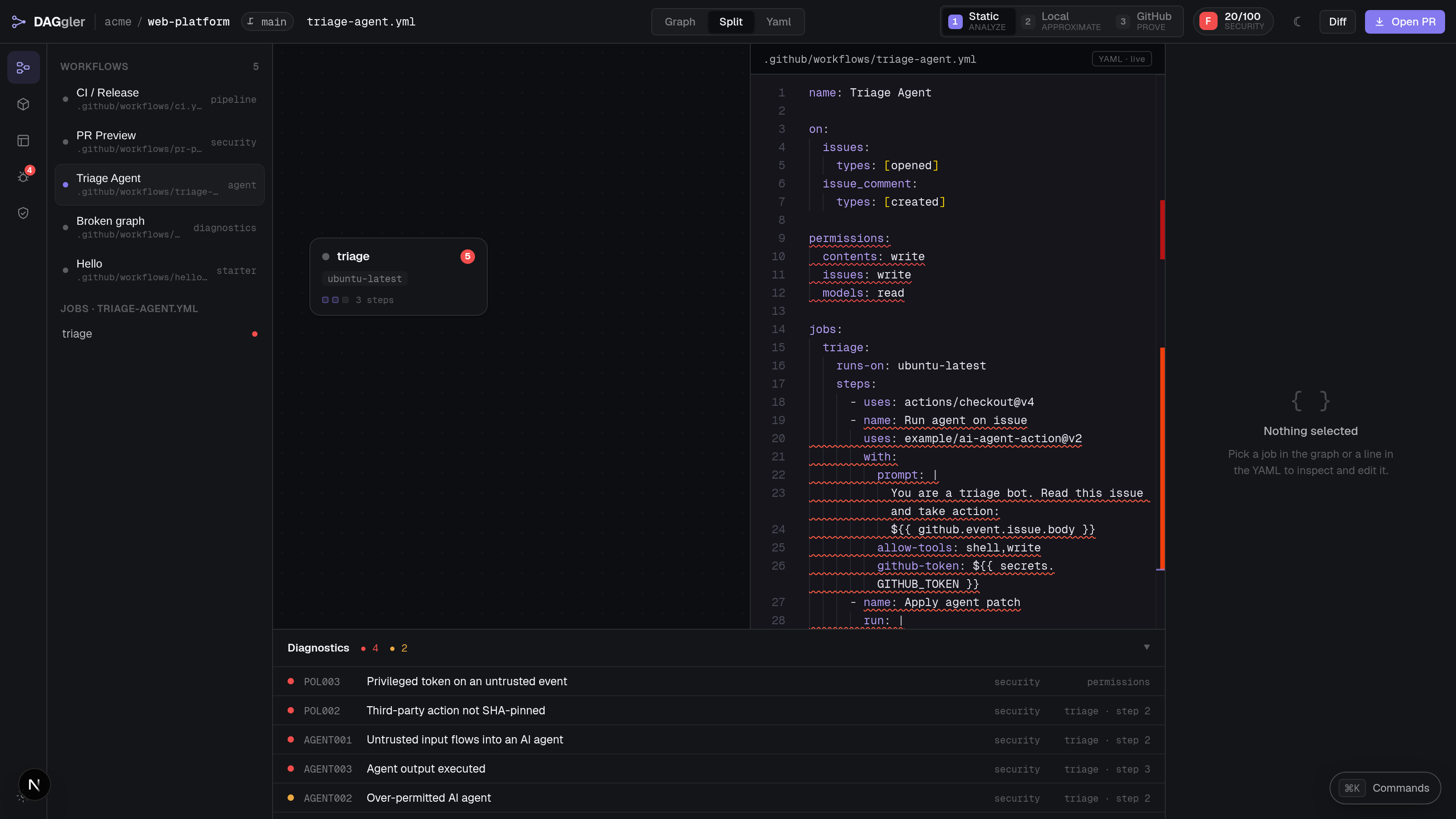Screen dimensions: 1456x819
Task: Click the DAGgler logo icon
Action: (19, 21)
